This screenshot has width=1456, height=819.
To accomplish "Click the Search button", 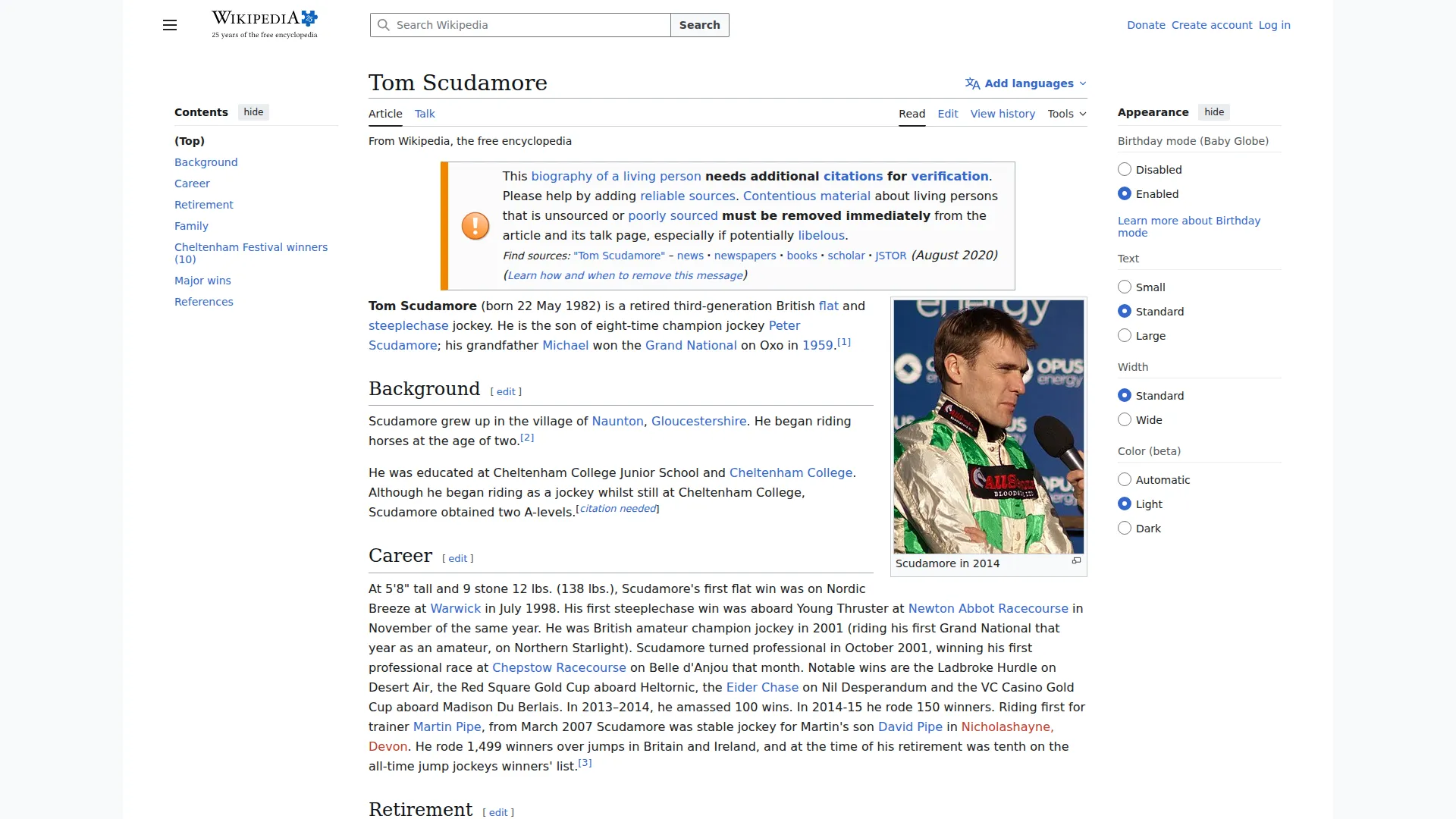I will (698, 25).
